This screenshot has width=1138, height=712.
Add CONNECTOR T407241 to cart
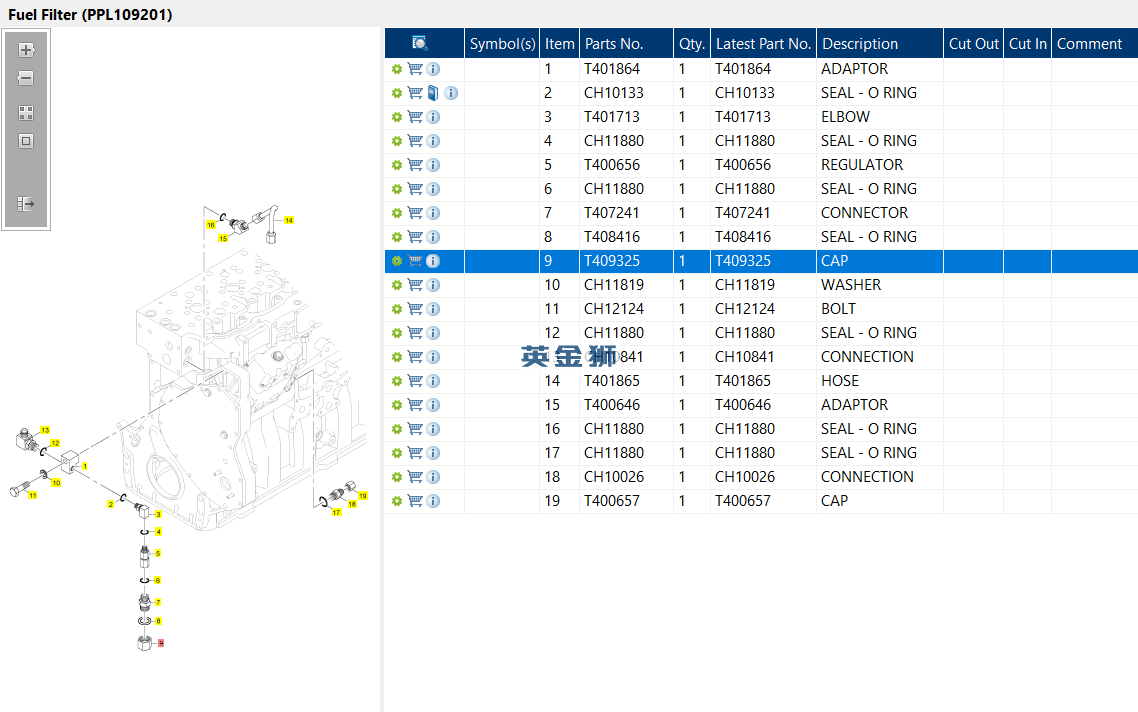coord(415,213)
